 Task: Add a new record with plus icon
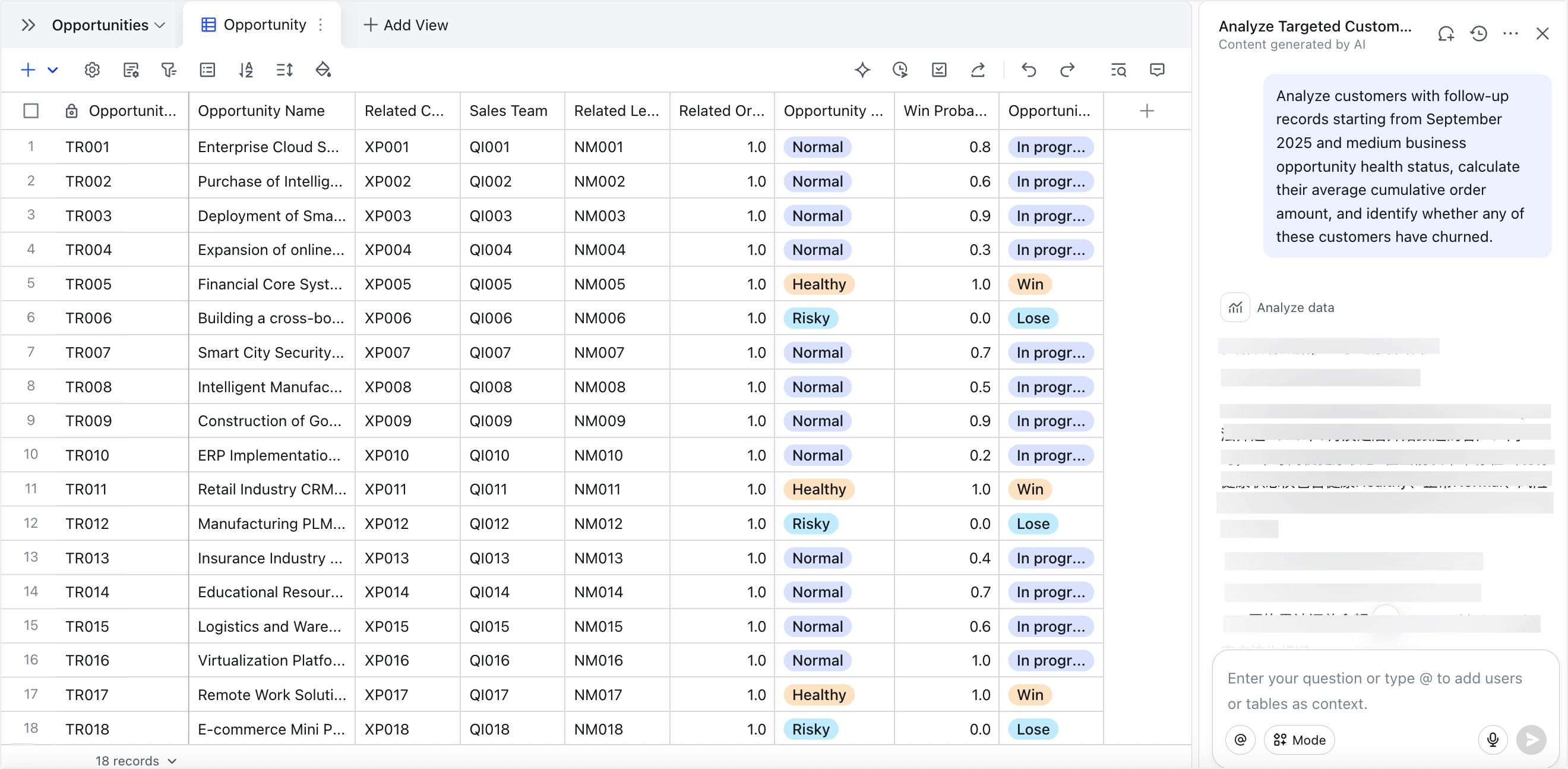point(28,70)
